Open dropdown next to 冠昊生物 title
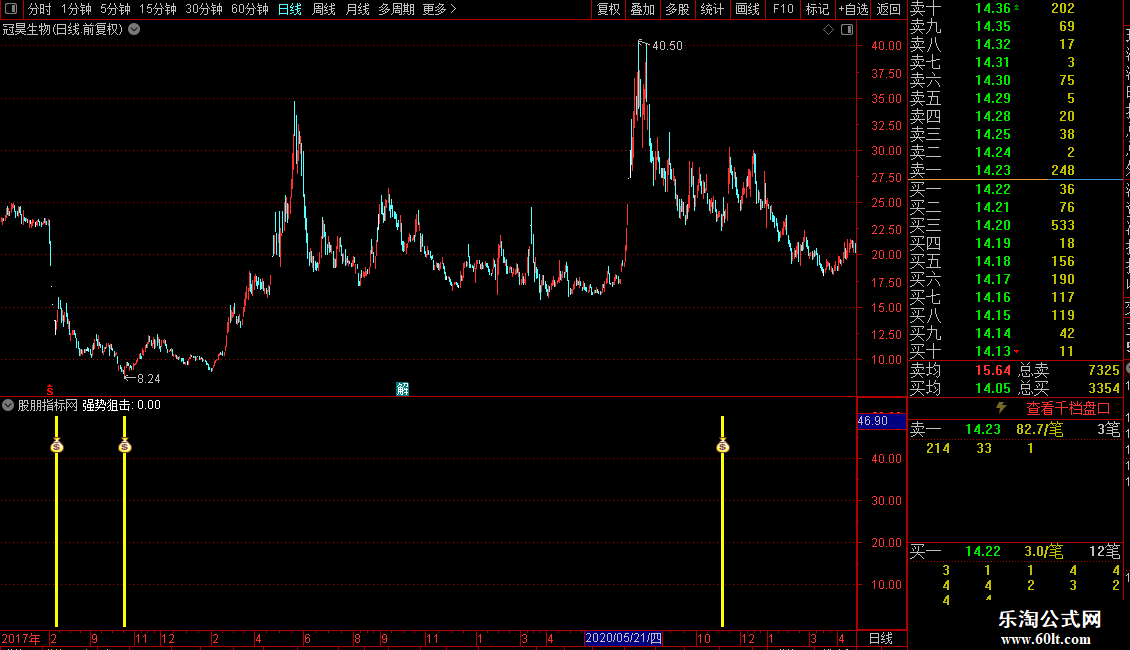The width and height of the screenshot is (1130, 650). tap(134, 30)
